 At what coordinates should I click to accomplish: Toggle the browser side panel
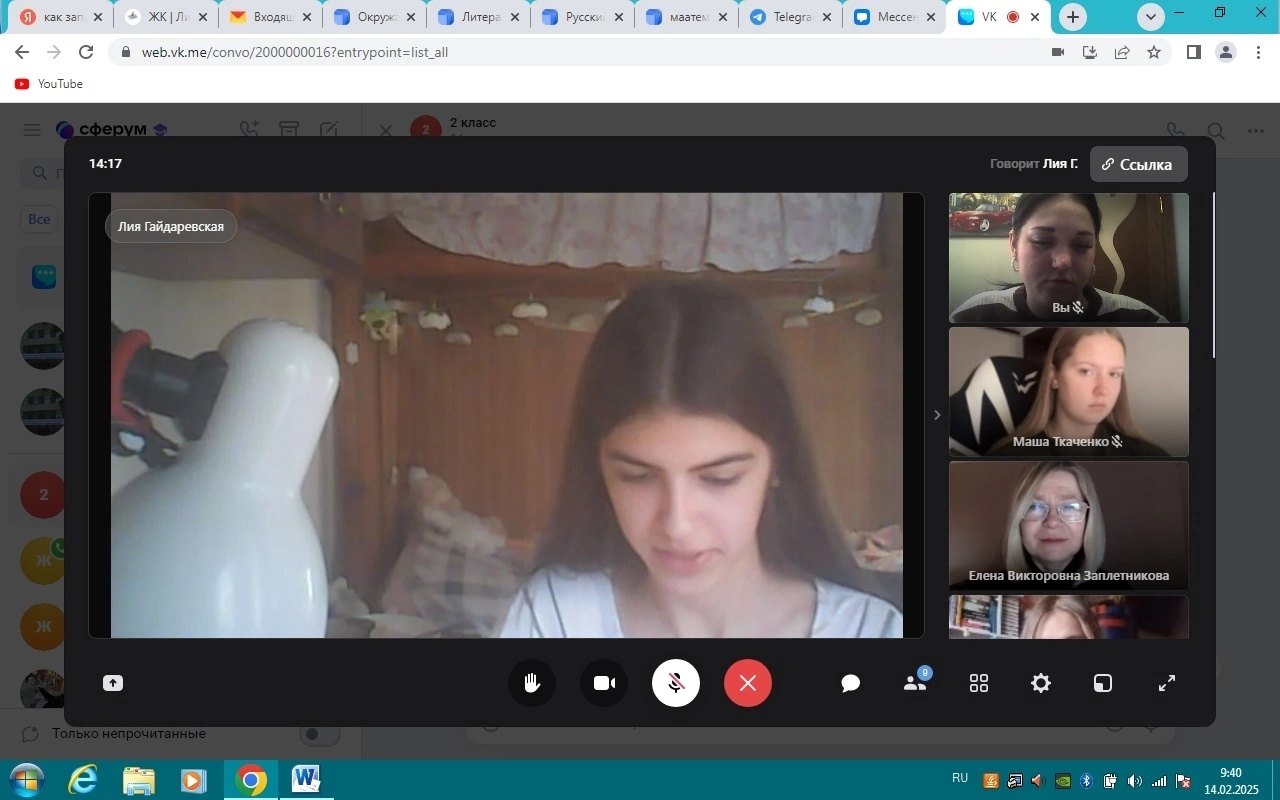1194,52
